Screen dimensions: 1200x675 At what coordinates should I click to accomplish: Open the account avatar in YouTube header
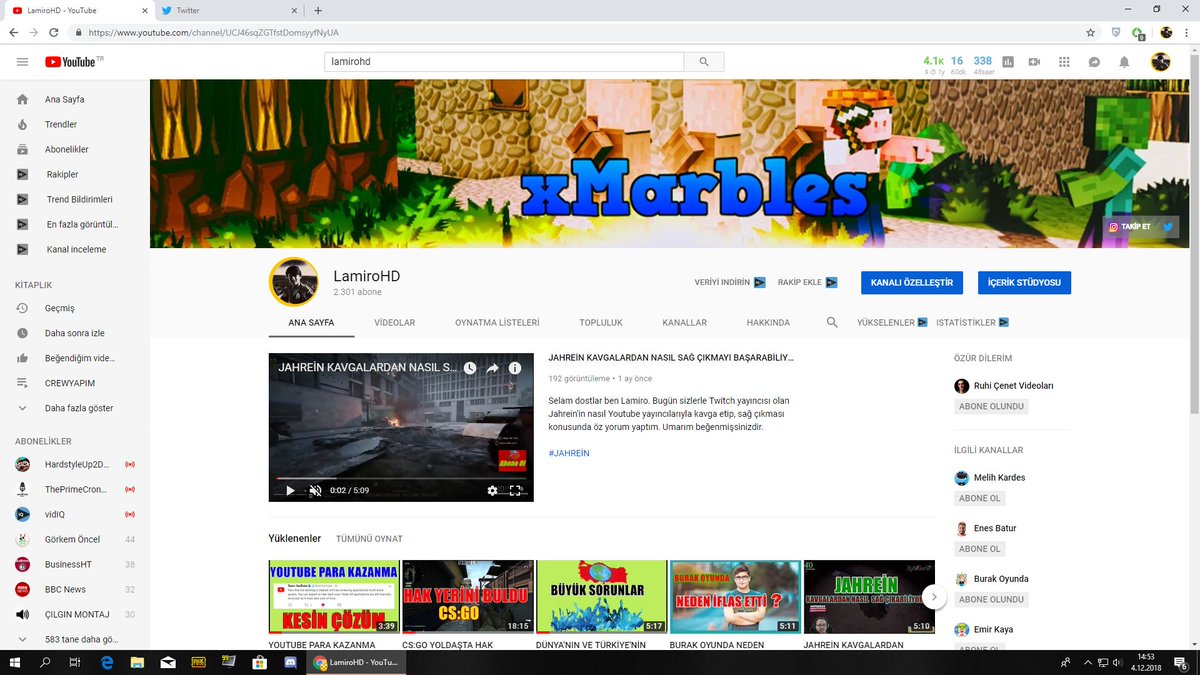1160,62
